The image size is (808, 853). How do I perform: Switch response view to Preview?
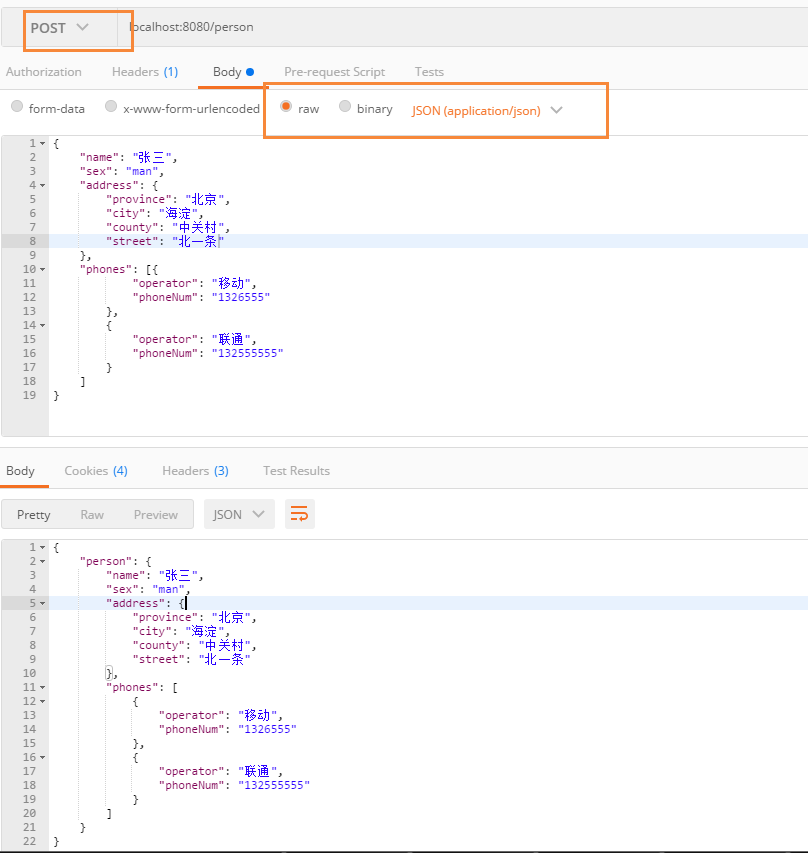point(156,514)
